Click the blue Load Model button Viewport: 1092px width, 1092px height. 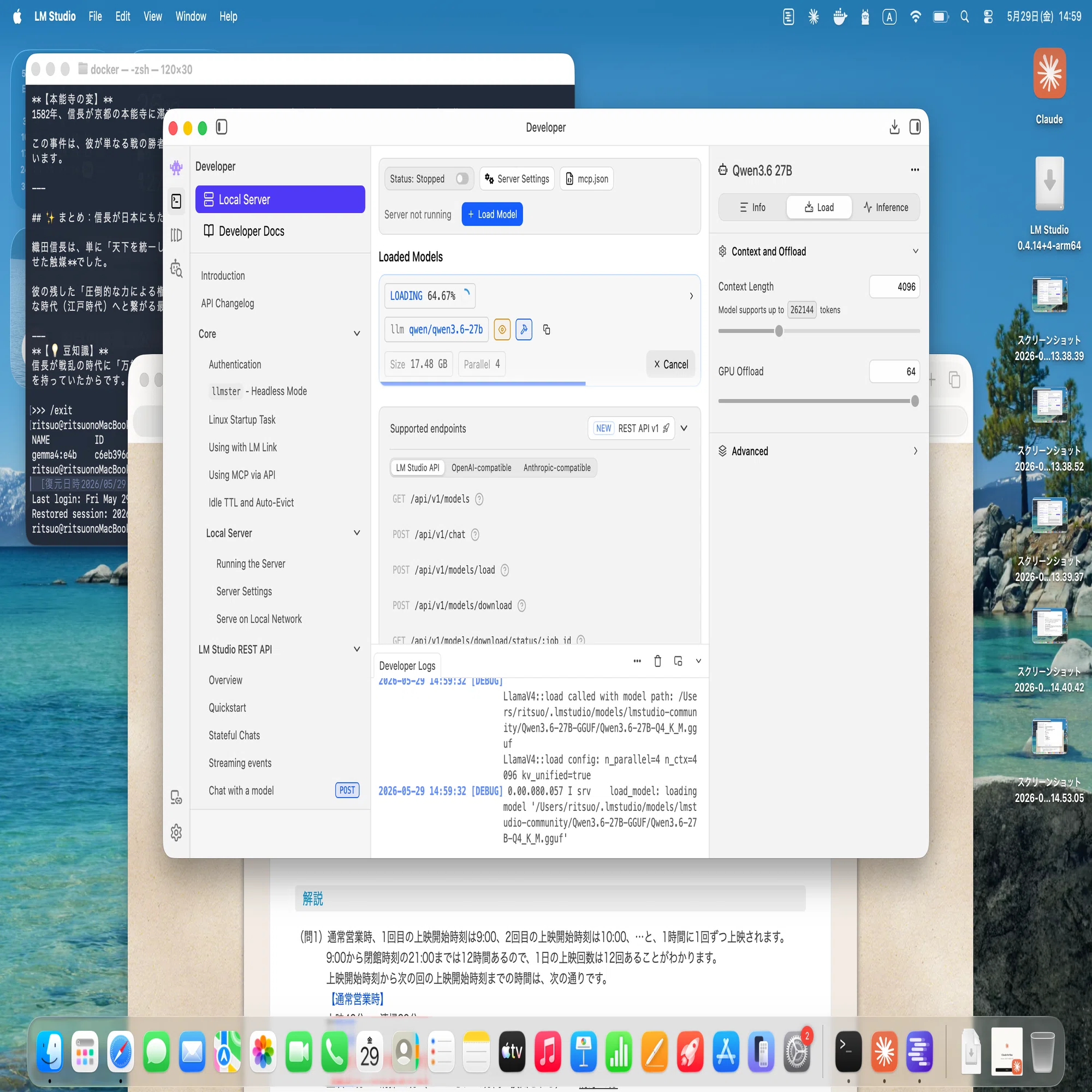pos(492,214)
